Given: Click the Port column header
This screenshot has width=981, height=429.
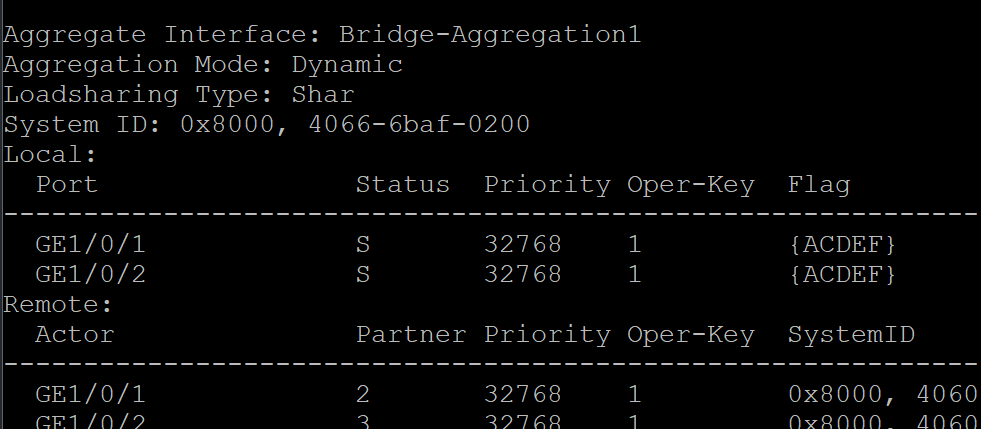Looking at the screenshot, I should pyautogui.click(x=67, y=185).
